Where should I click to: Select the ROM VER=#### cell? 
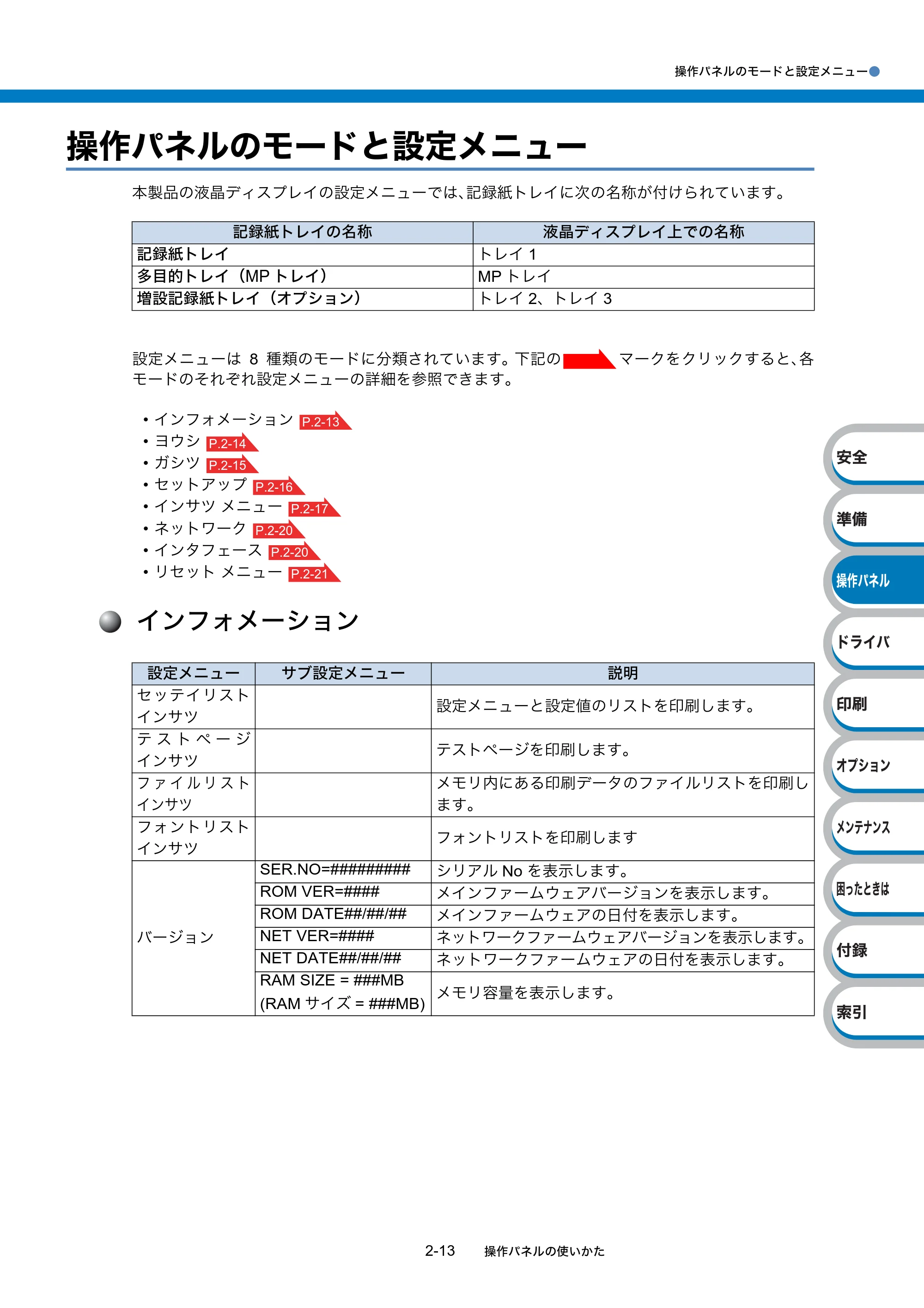(343, 894)
